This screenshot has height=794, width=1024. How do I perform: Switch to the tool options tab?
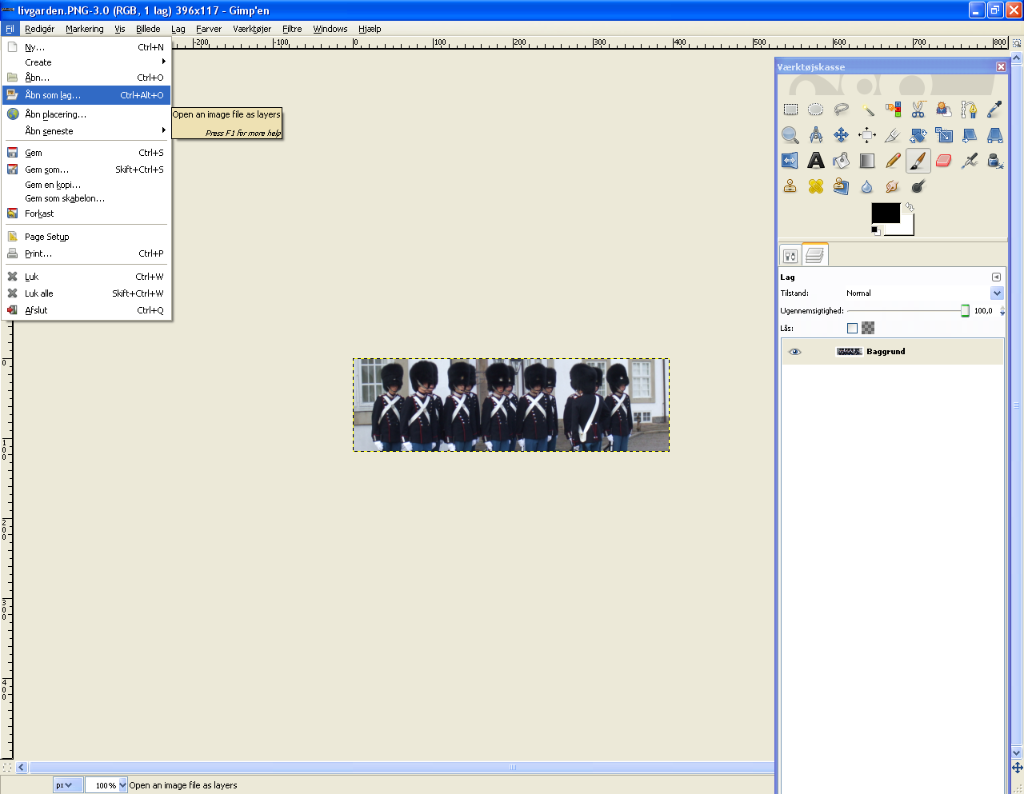click(x=790, y=256)
